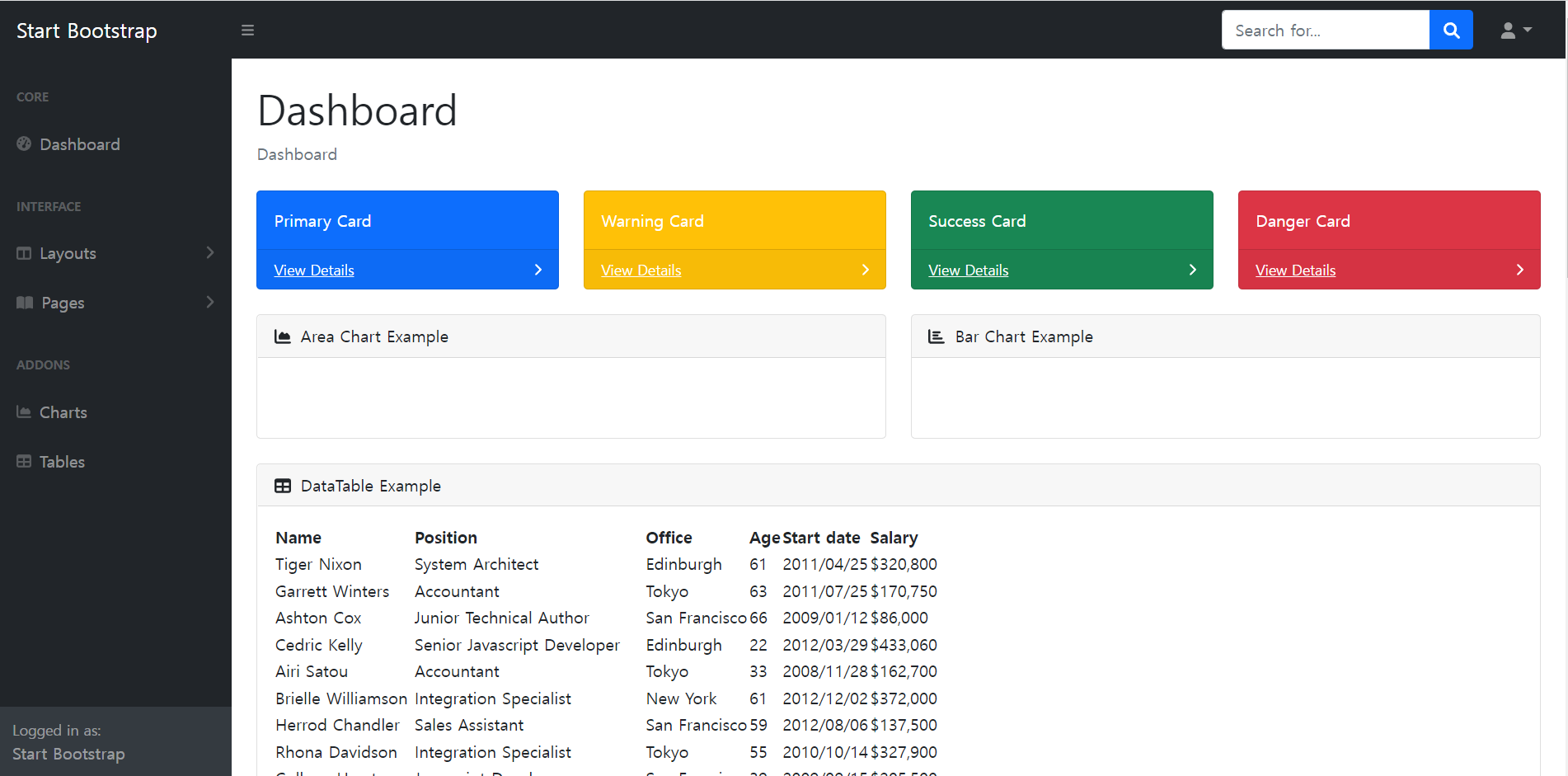This screenshot has height=776, width=1568.
Task: Select the Brielle Williamson name cell
Action: [341, 698]
